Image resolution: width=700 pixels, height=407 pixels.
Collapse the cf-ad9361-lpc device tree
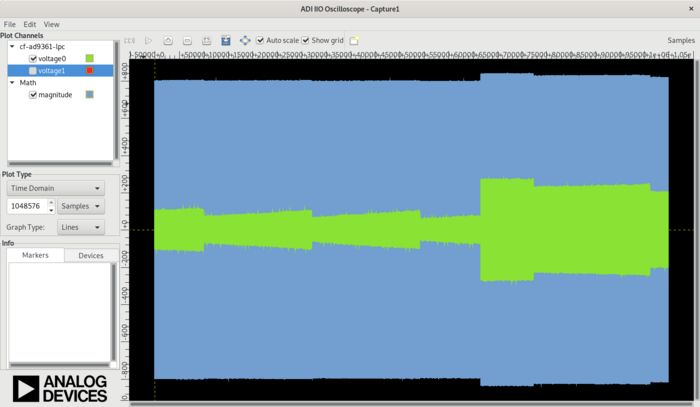coord(12,46)
